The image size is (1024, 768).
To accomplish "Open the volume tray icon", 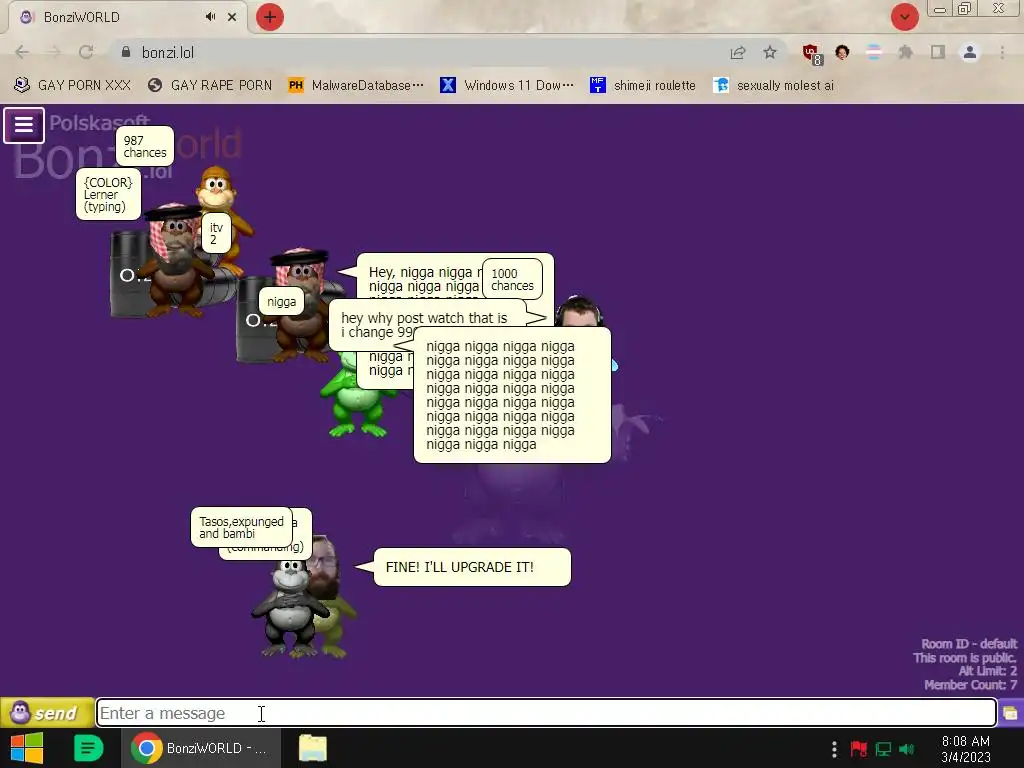I will tap(906, 748).
